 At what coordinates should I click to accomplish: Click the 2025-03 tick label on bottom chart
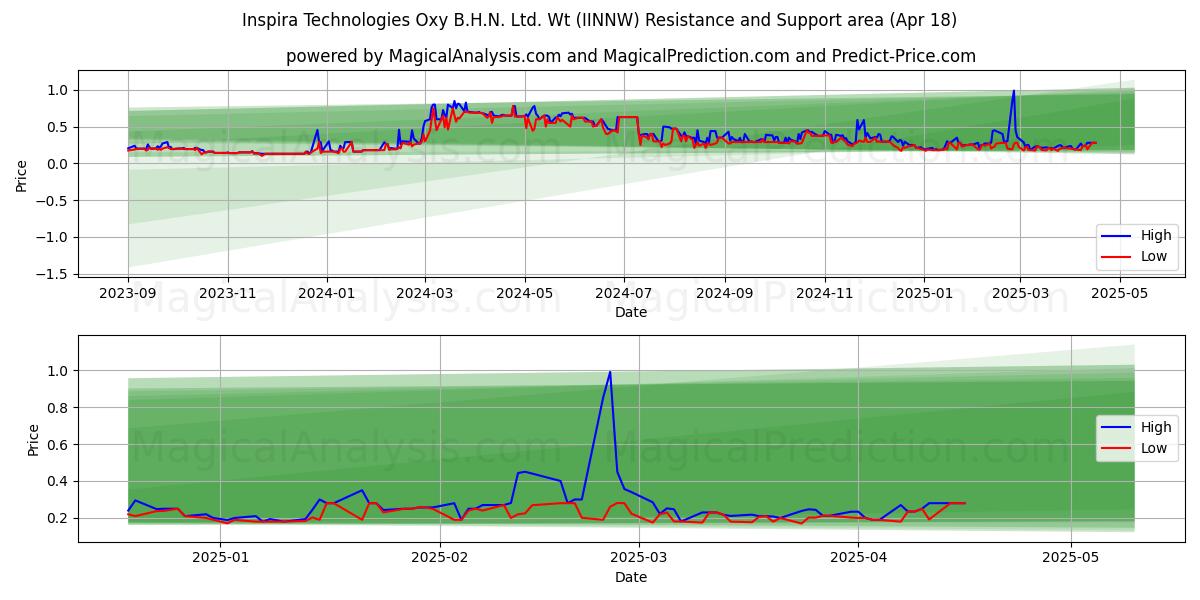coord(639,559)
